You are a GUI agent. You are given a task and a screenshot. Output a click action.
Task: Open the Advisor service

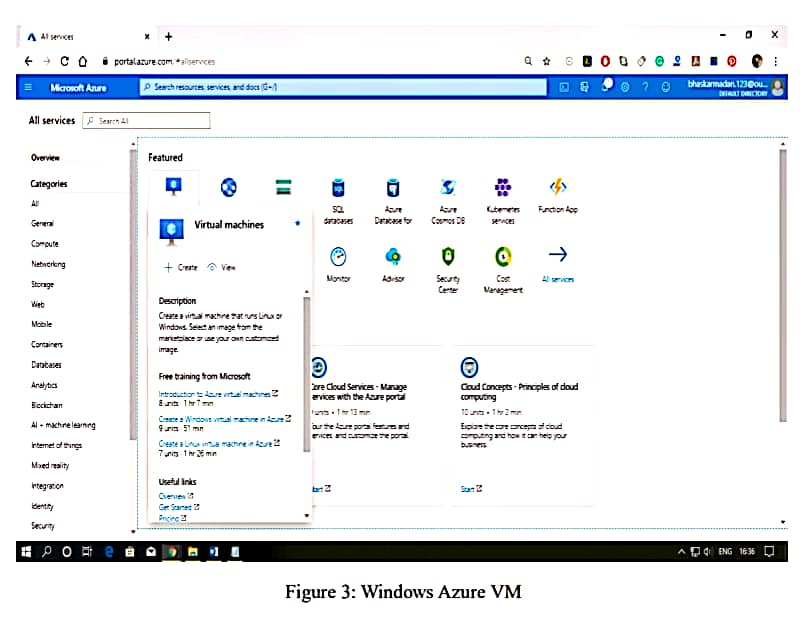[x=393, y=264]
